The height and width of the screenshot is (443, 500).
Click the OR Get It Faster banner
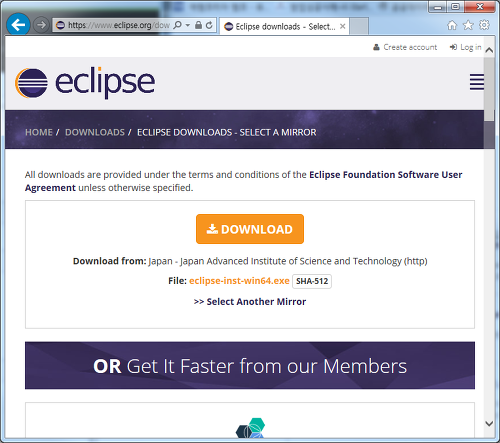pyautogui.click(x=250, y=365)
